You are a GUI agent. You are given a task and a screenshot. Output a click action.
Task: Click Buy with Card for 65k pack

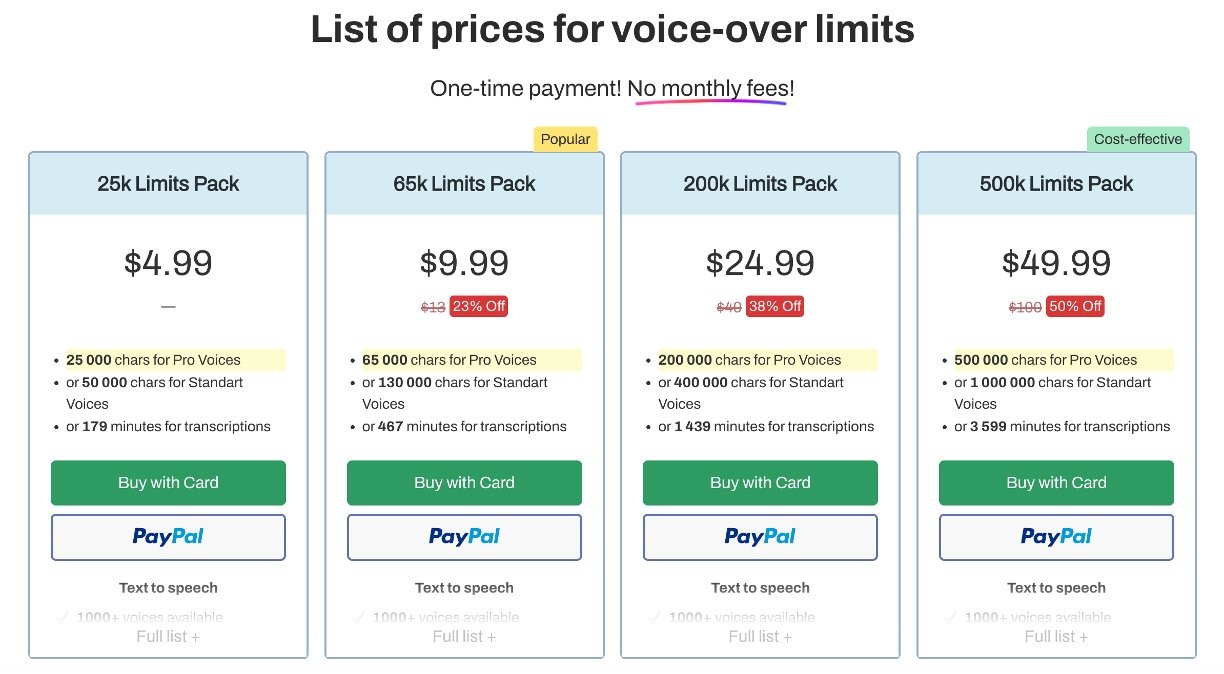coord(464,482)
